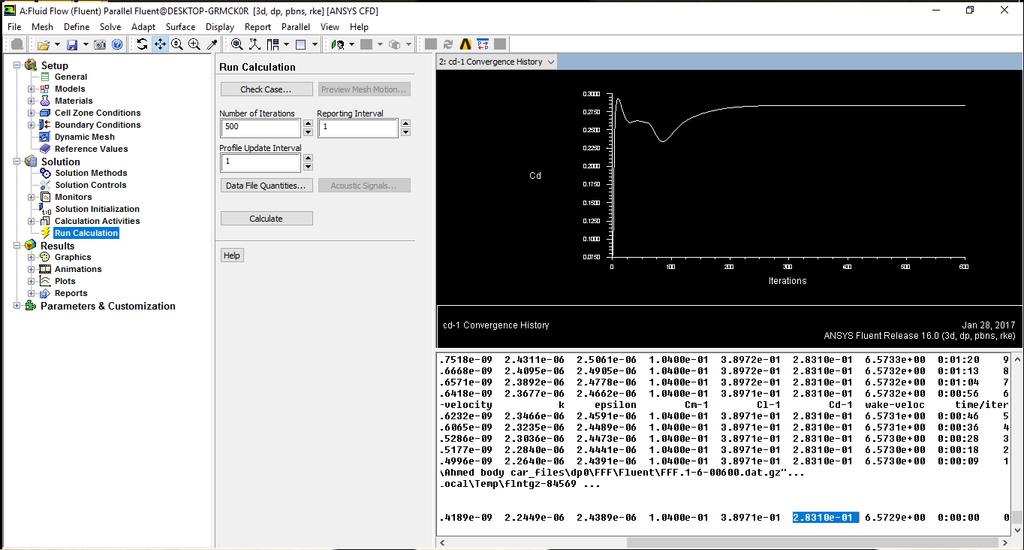Select the pan (four-arrow) view tool

(159, 44)
